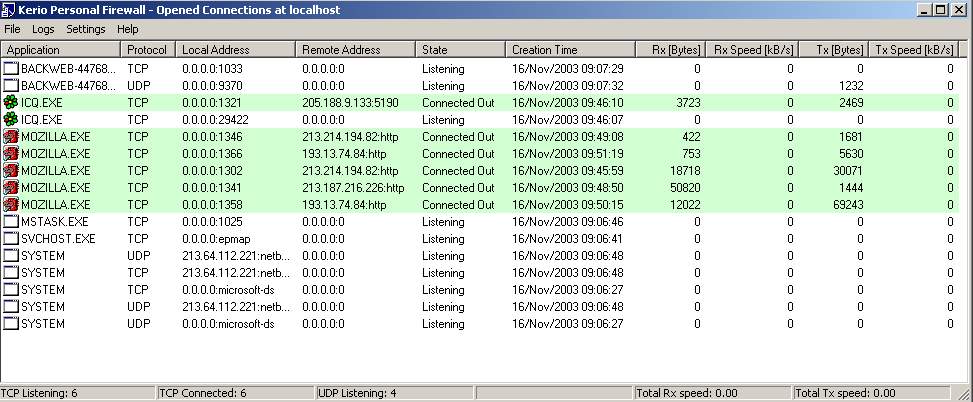Sort by the Remote Address column header

(356, 50)
